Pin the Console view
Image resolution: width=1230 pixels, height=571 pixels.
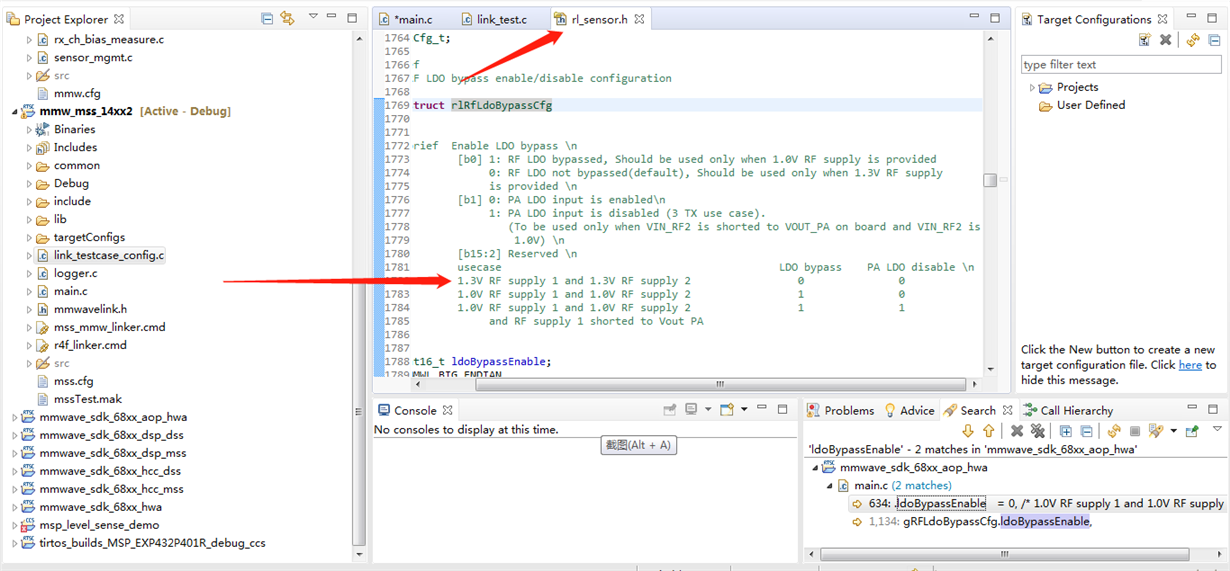pos(670,410)
